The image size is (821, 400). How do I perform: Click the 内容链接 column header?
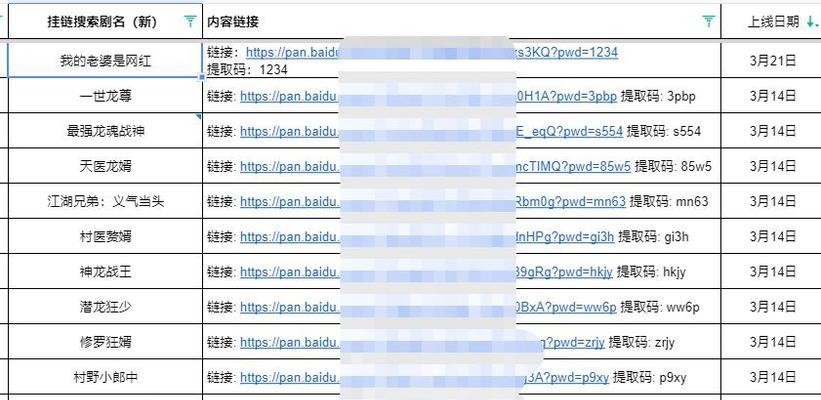pyautogui.click(x=461, y=21)
